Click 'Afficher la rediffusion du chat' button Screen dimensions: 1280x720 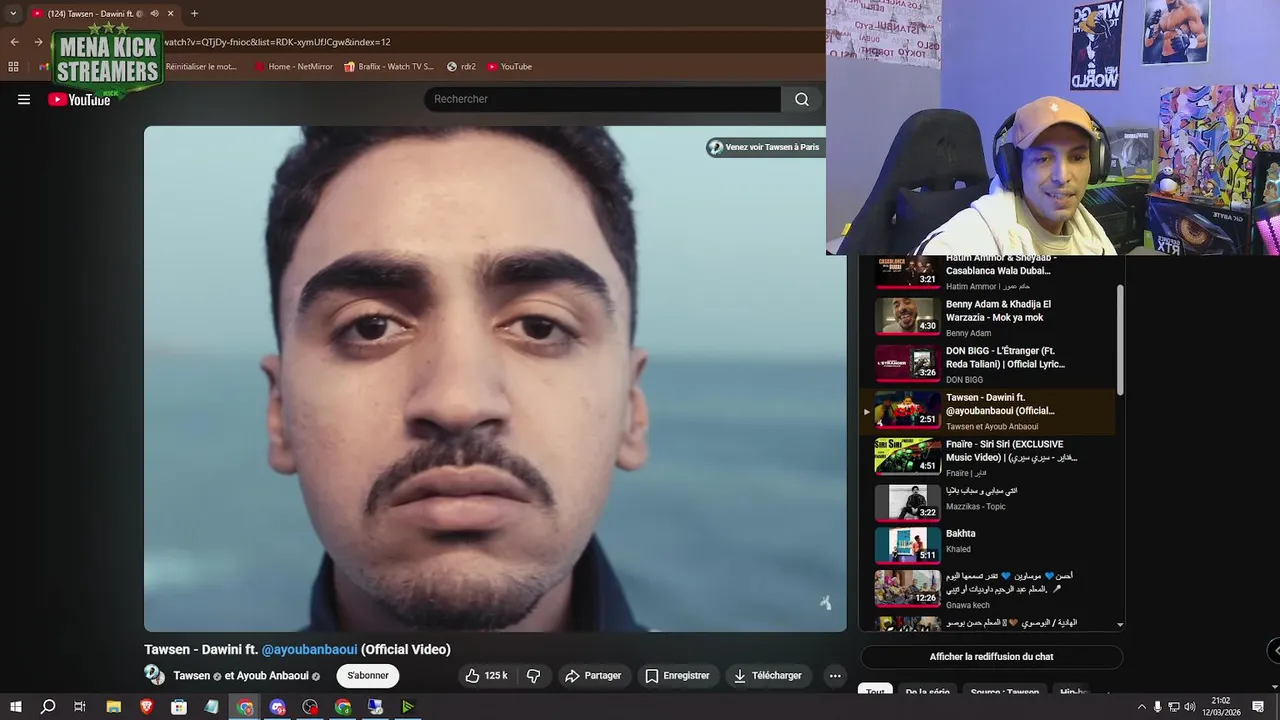(x=991, y=657)
